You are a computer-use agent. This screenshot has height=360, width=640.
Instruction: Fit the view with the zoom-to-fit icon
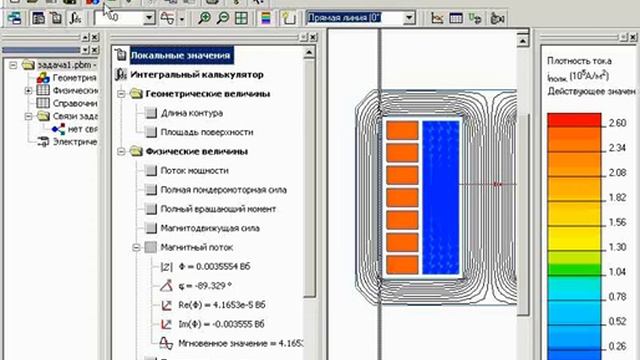coord(242,18)
